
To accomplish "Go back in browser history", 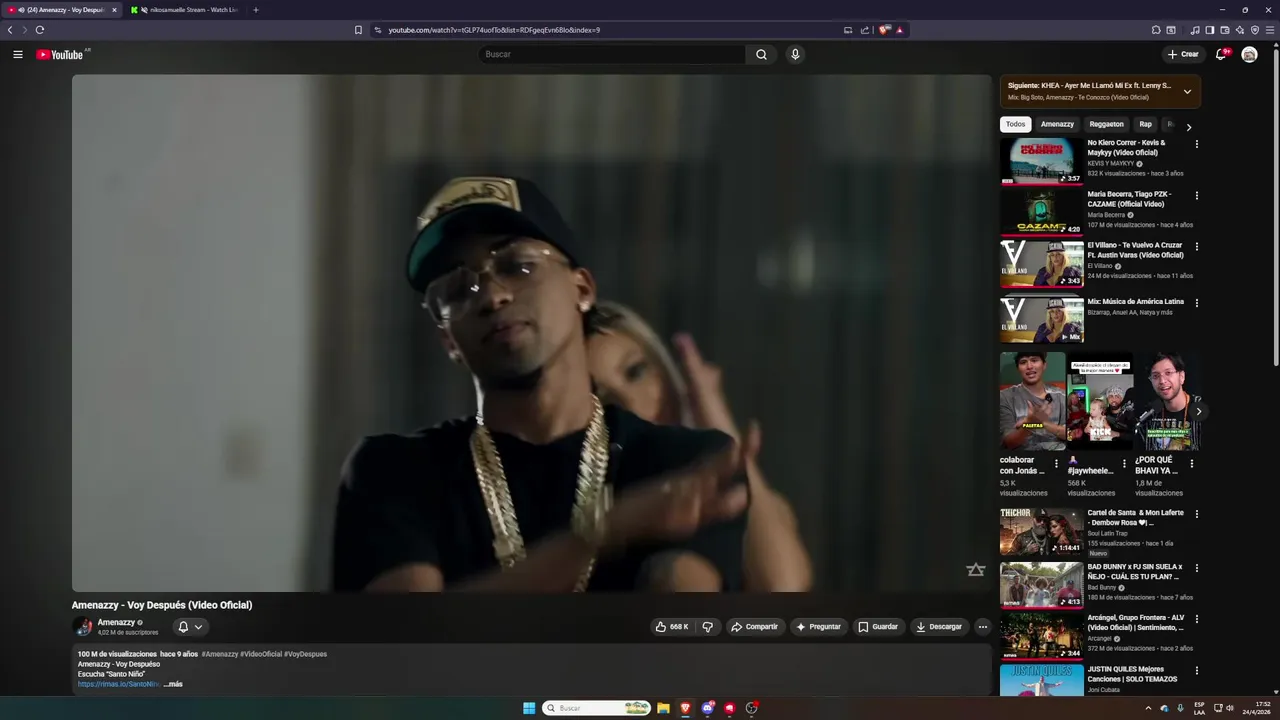I will [10, 30].
